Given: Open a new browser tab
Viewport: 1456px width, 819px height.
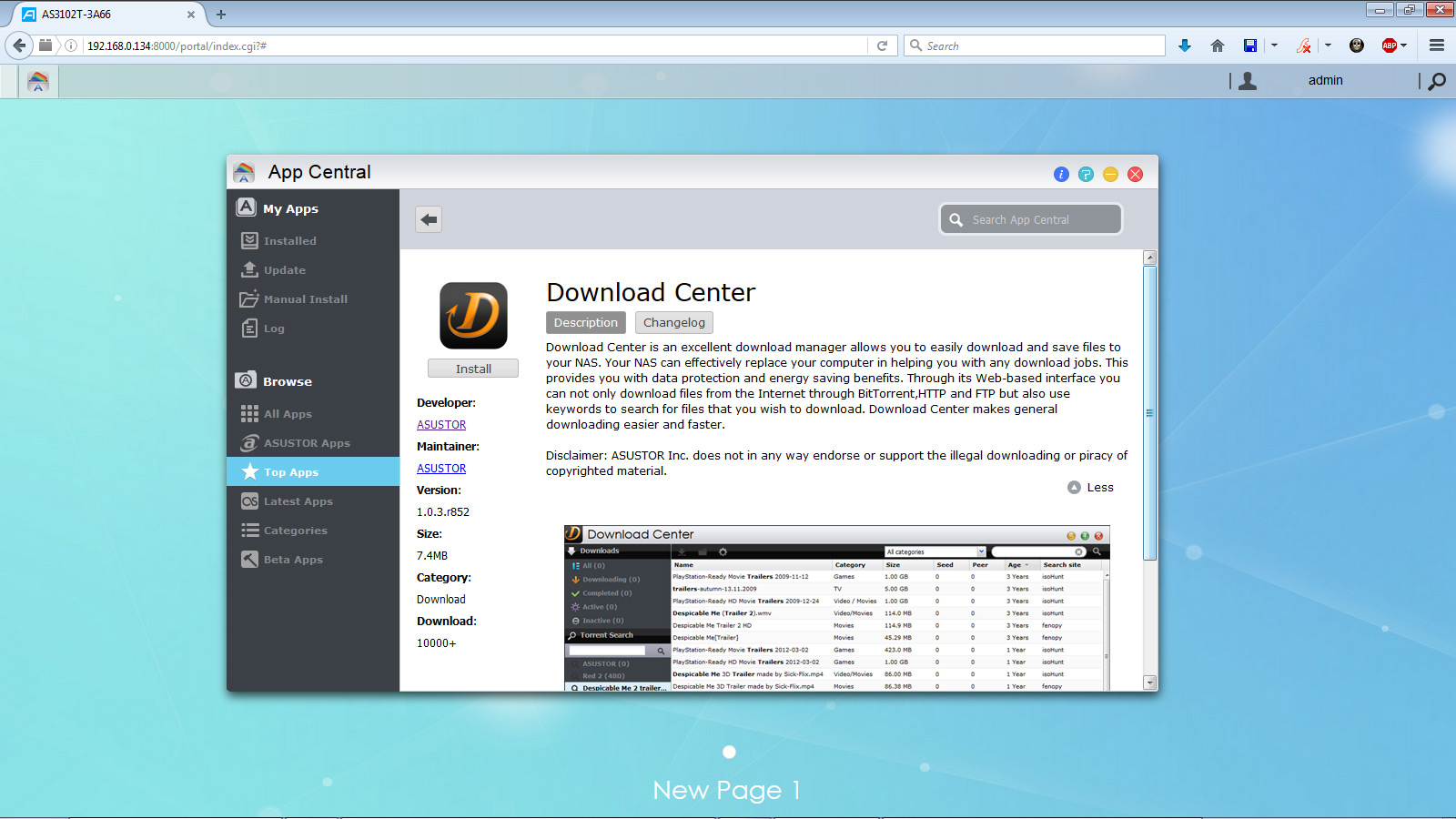Looking at the screenshot, I should (221, 15).
